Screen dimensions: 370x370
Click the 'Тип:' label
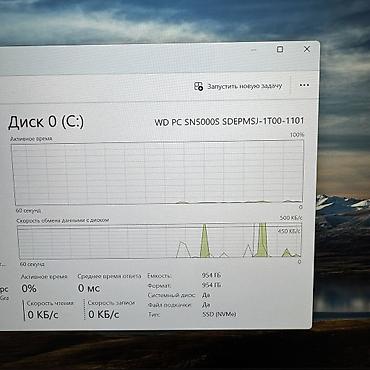click(x=154, y=314)
